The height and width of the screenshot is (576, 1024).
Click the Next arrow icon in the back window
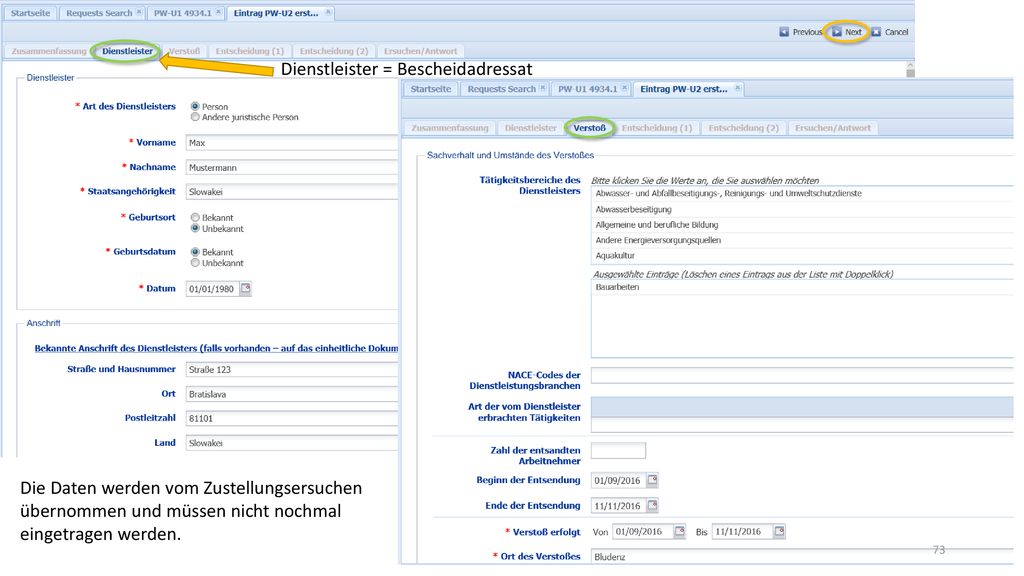click(837, 32)
